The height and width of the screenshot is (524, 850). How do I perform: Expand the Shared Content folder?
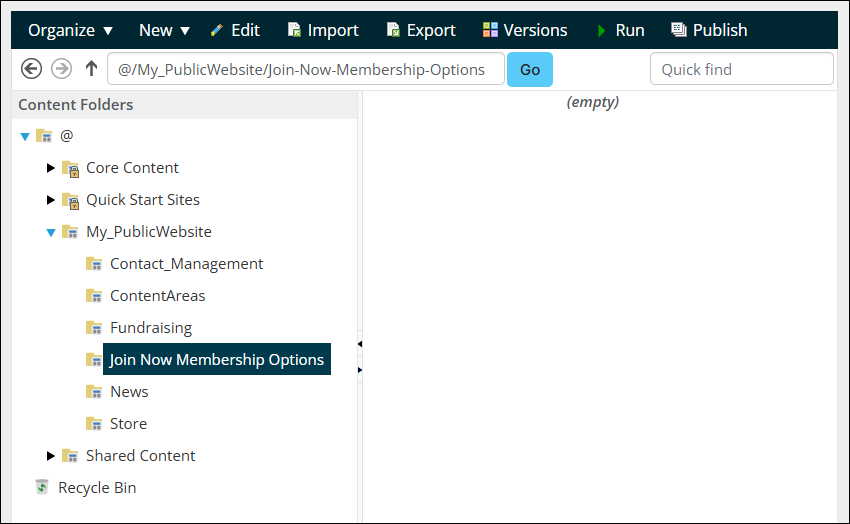coord(51,456)
